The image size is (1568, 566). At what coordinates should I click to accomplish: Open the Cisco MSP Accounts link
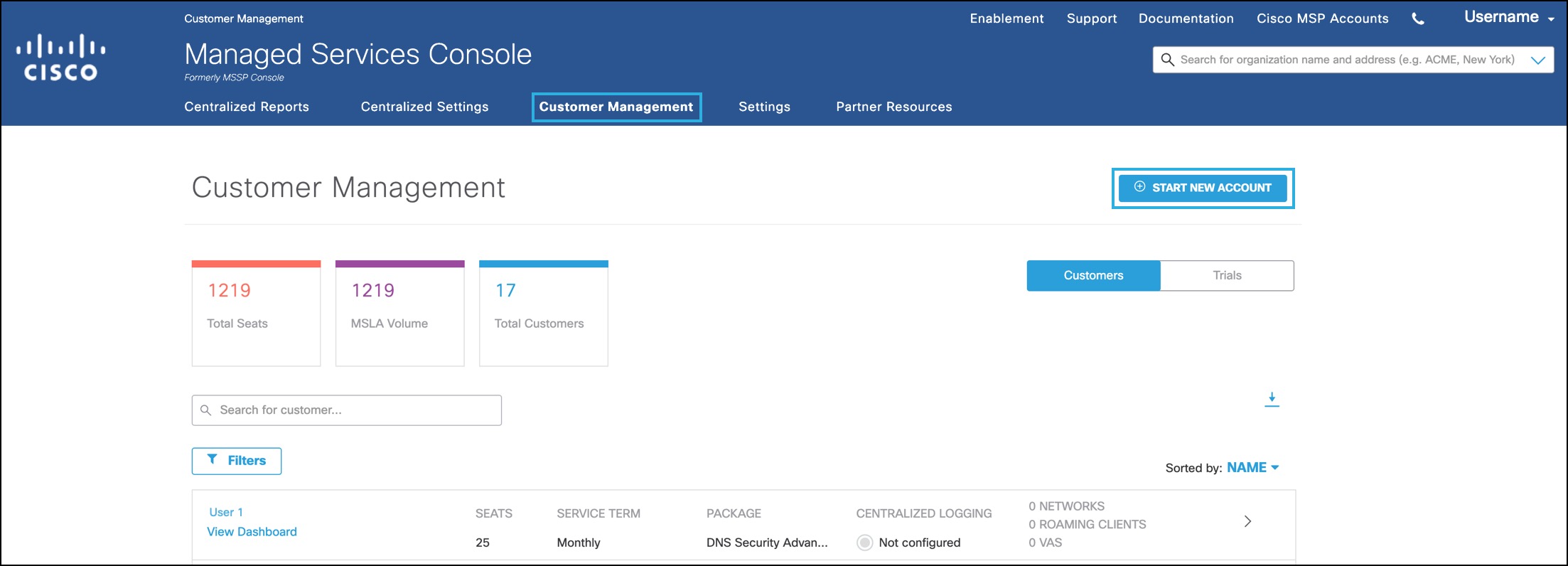click(1322, 18)
